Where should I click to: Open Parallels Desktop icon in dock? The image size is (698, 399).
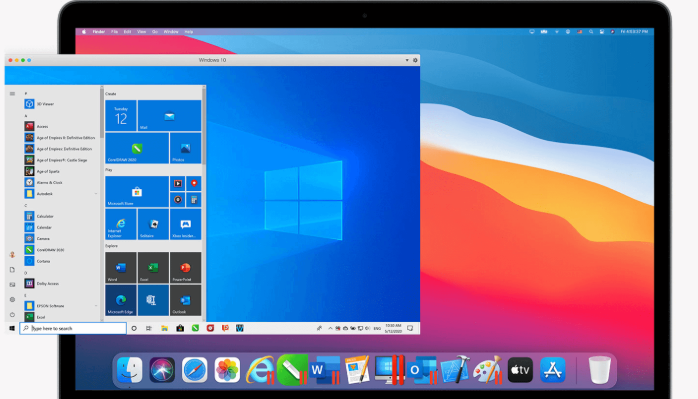(x=390, y=370)
